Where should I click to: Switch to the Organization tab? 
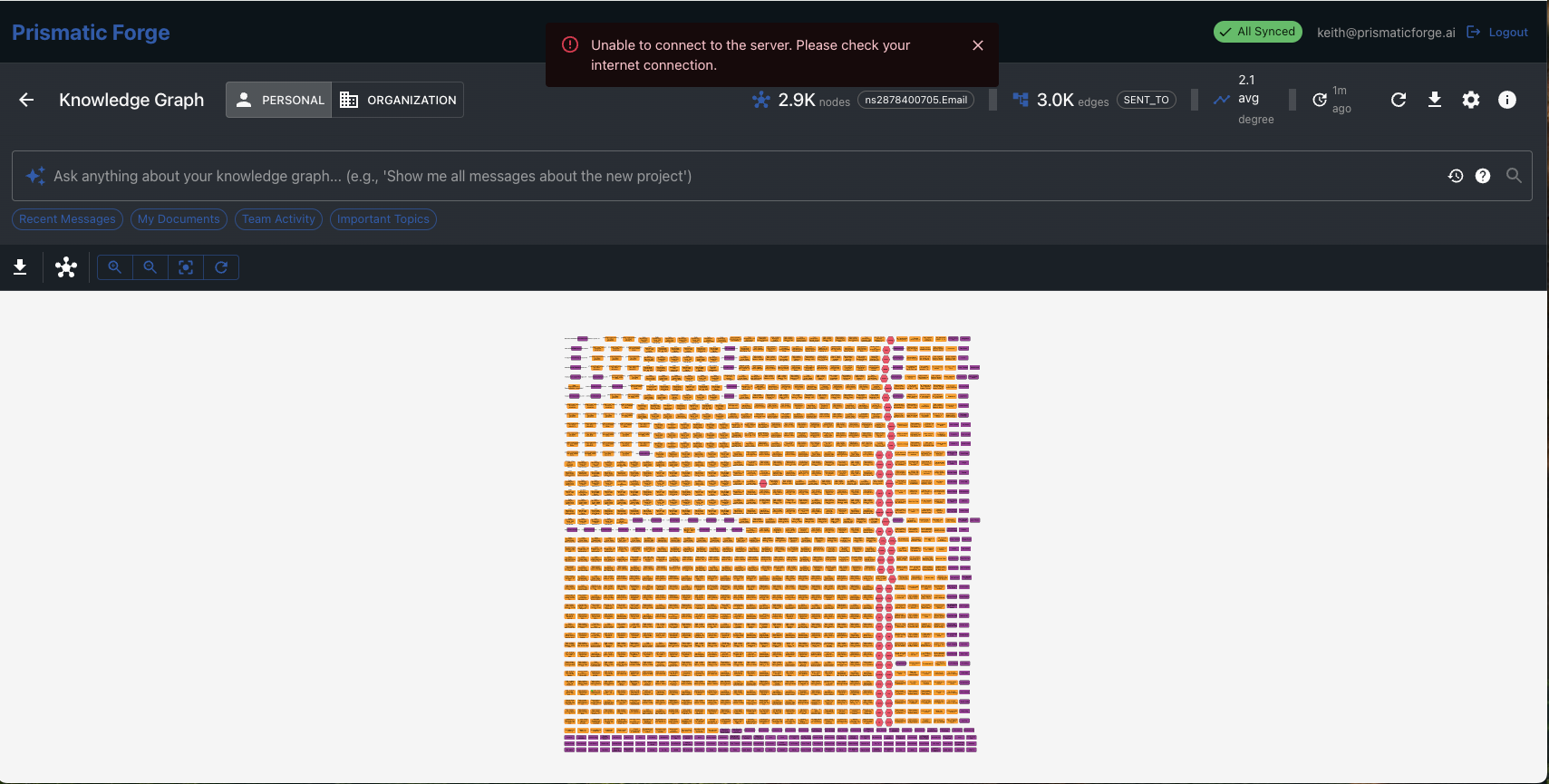398,100
